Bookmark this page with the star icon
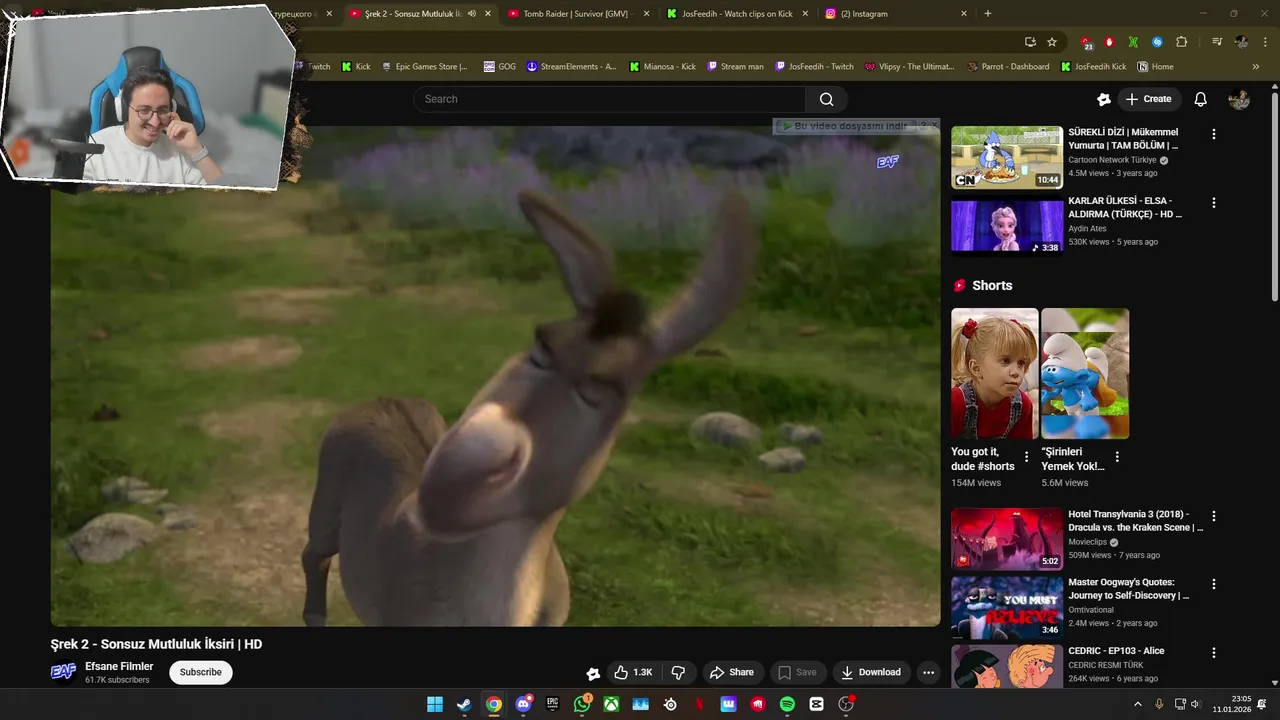Image resolution: width=1280 pixels, height=720 pixels. click(x=1052, y=42)
